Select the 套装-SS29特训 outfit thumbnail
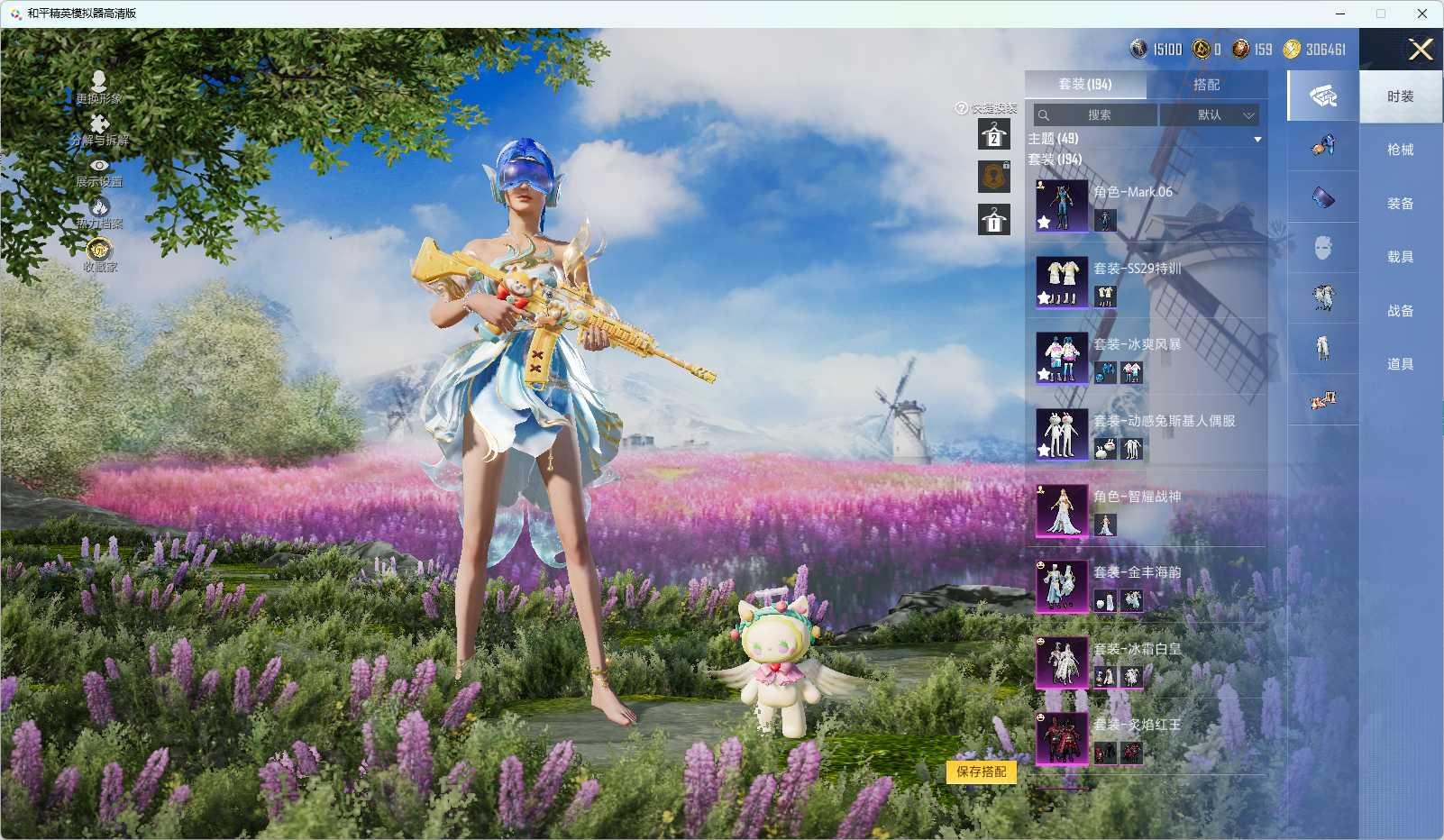The height and width of the screenshot is (840, 1444). (1062, 282)
